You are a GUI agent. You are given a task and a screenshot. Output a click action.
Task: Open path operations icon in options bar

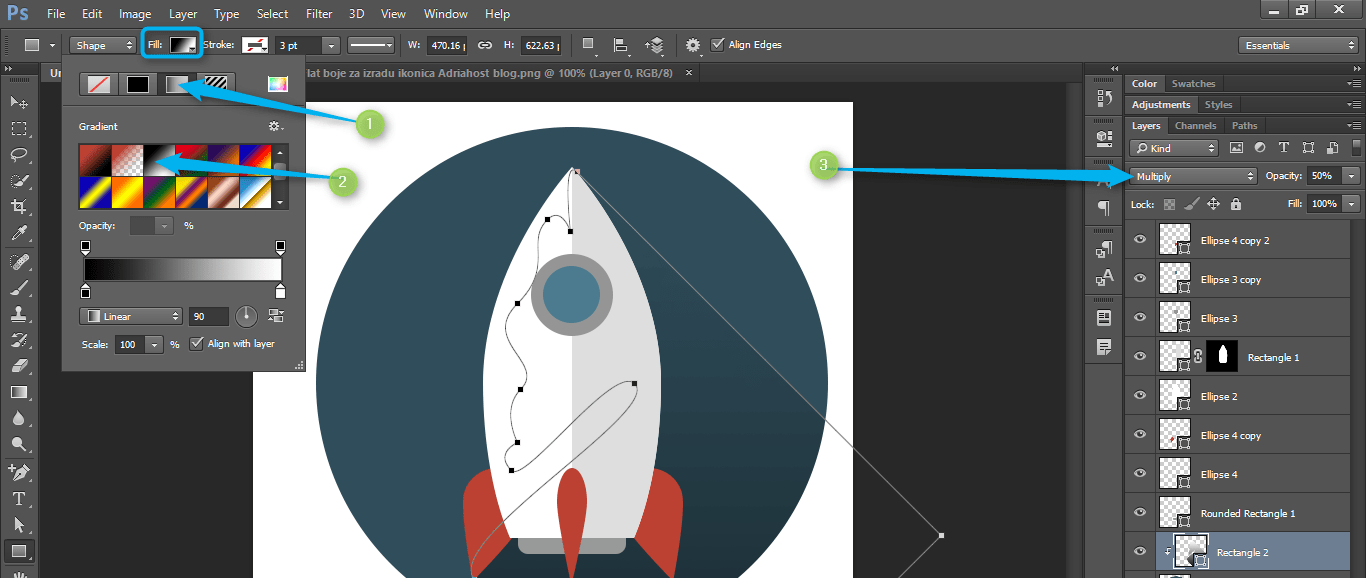click(x=589, y=45)
